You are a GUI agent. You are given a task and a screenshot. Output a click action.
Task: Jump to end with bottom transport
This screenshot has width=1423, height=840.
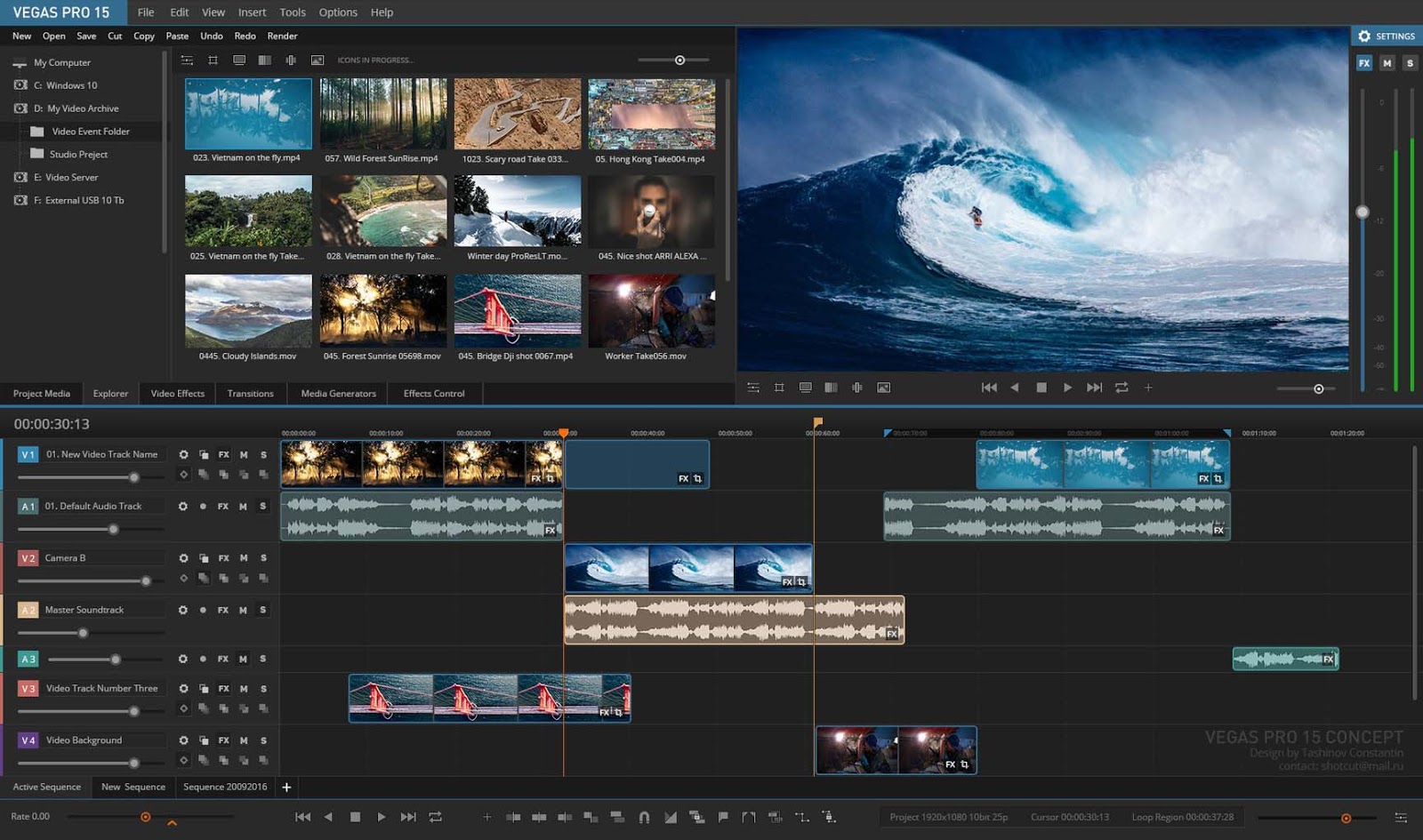[408, 817]
